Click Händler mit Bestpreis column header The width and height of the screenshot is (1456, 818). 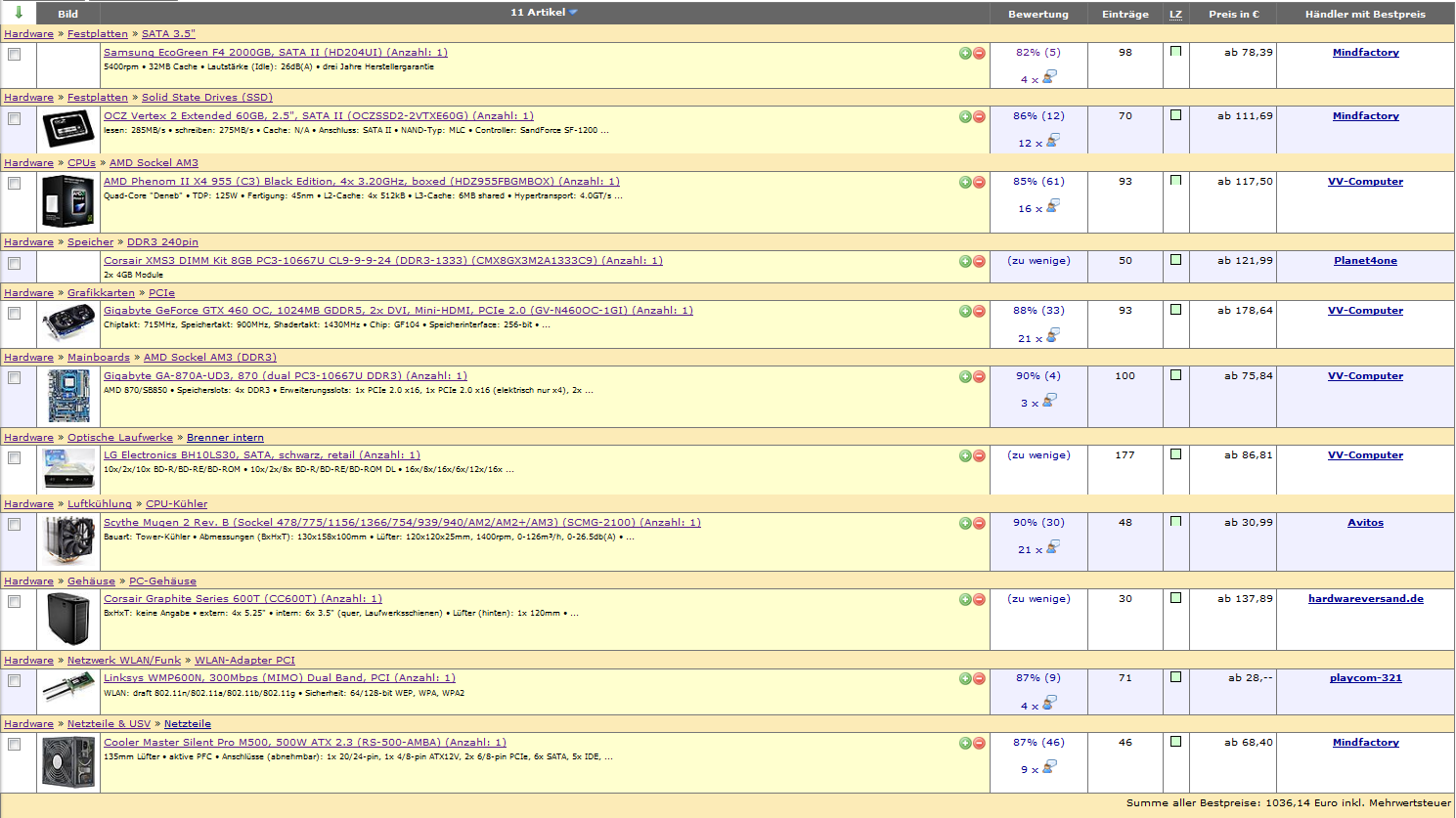point(1365,15)
